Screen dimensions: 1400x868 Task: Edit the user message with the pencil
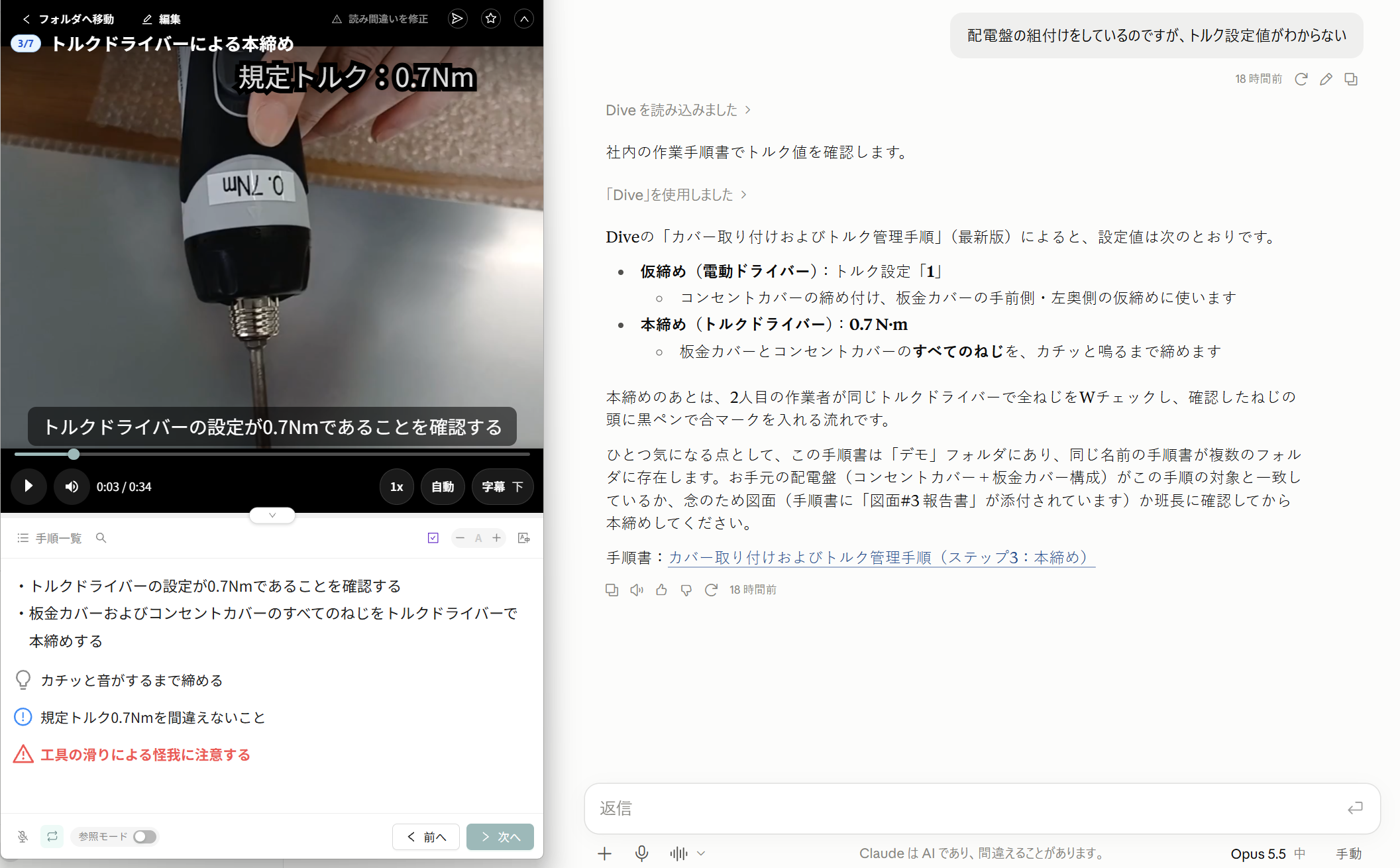pyautogui.click(x=1326, y=79)
